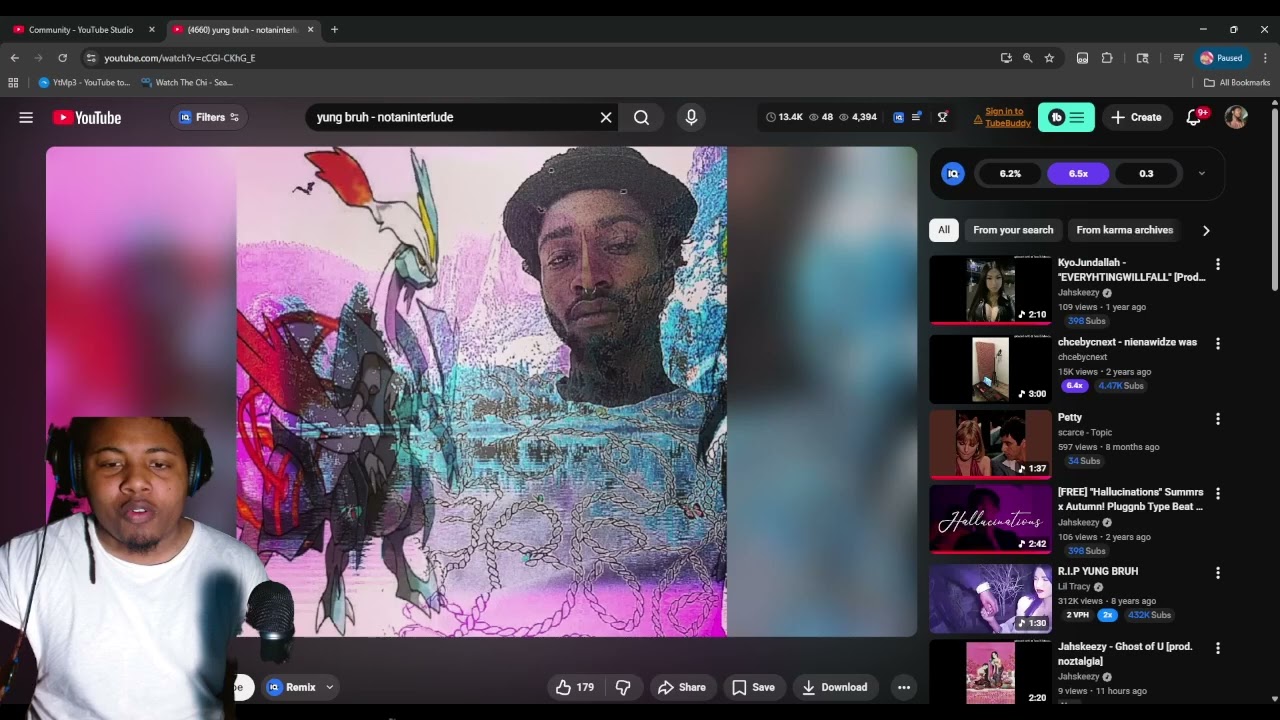Open the notifications bell
This screenshot has height=720, width=1280.
1194,117
